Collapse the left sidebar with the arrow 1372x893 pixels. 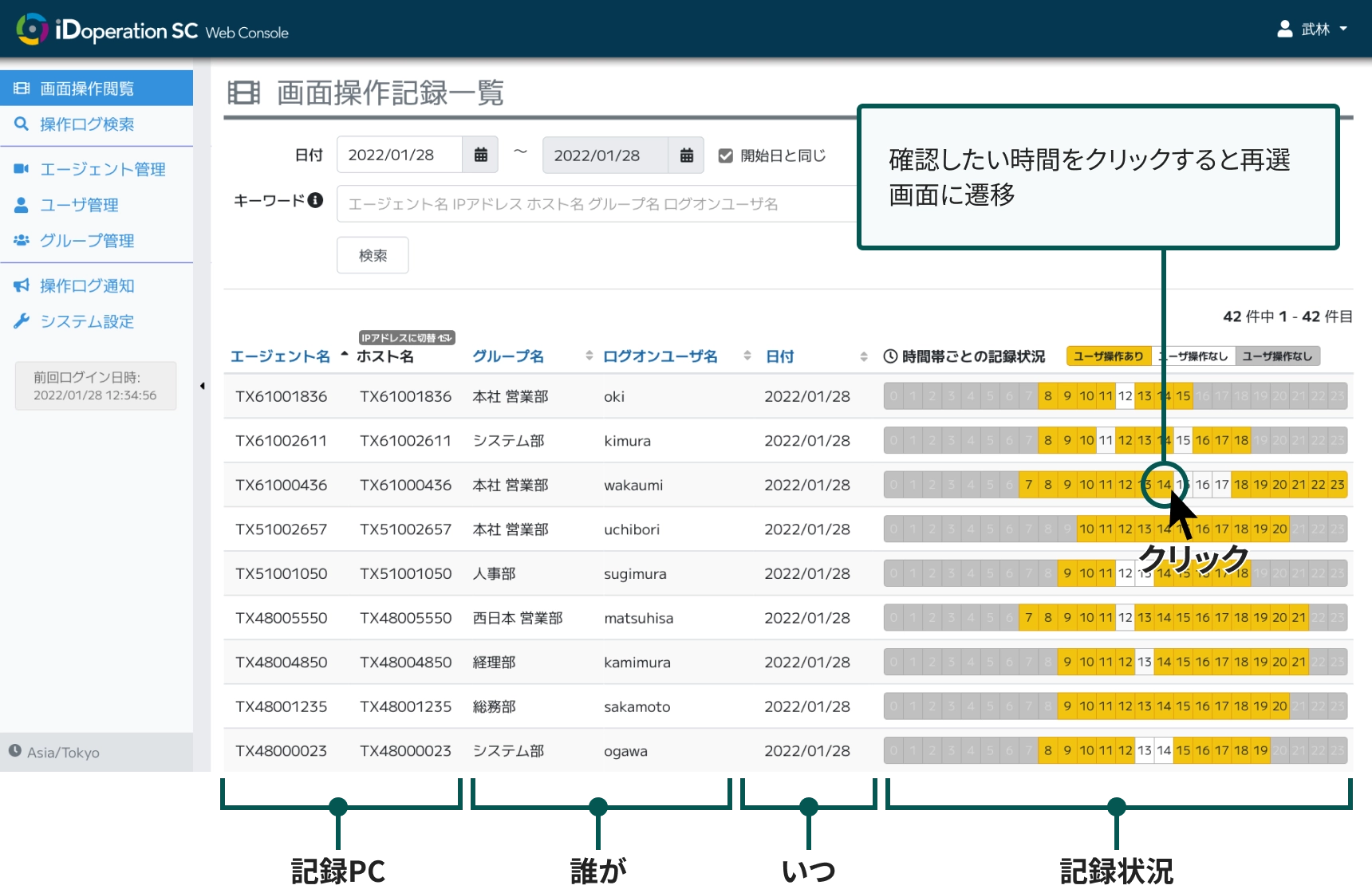[x=202, y=386]
